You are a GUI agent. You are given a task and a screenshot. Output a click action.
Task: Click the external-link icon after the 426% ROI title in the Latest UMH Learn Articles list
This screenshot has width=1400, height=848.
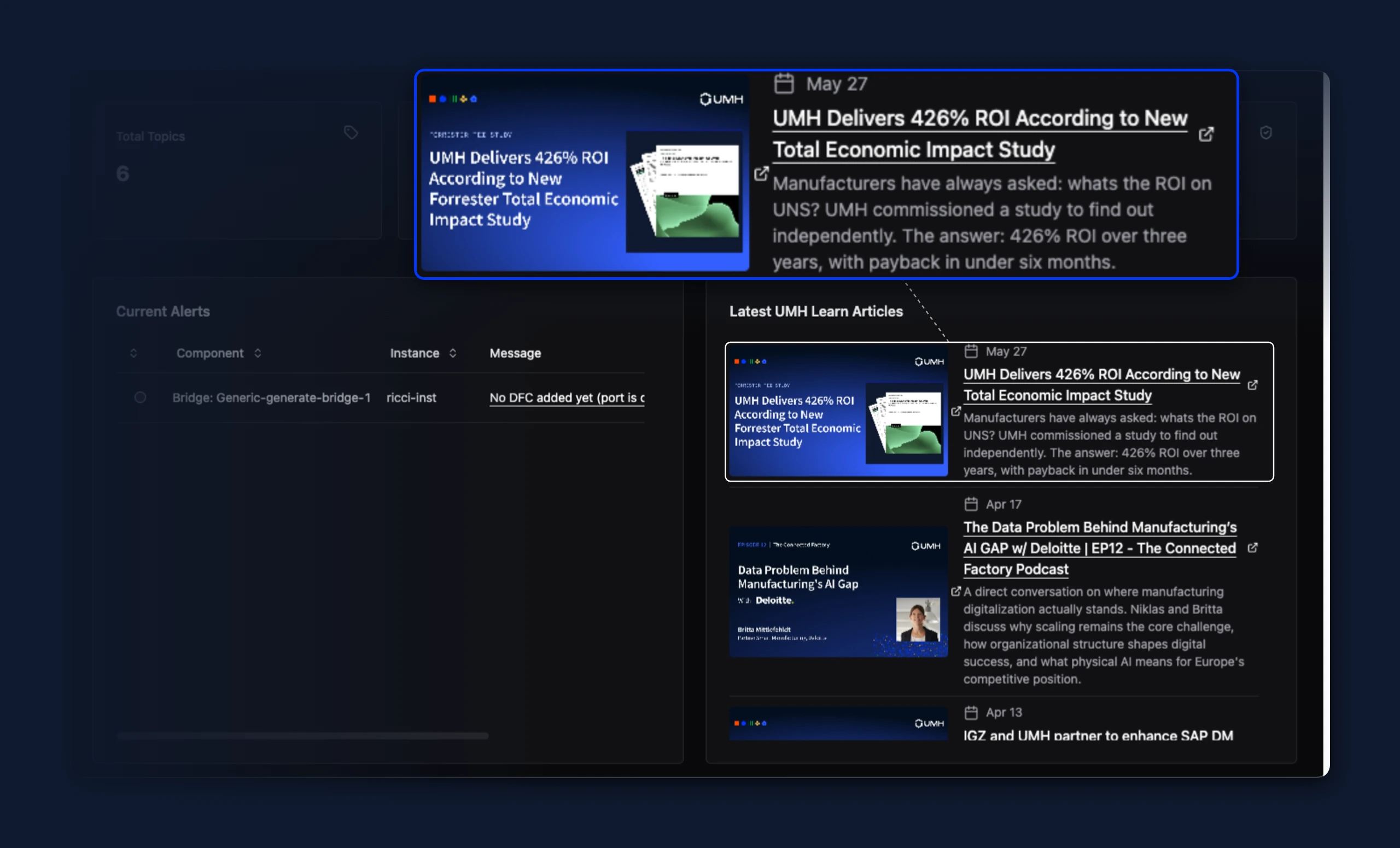(1252, 384)
